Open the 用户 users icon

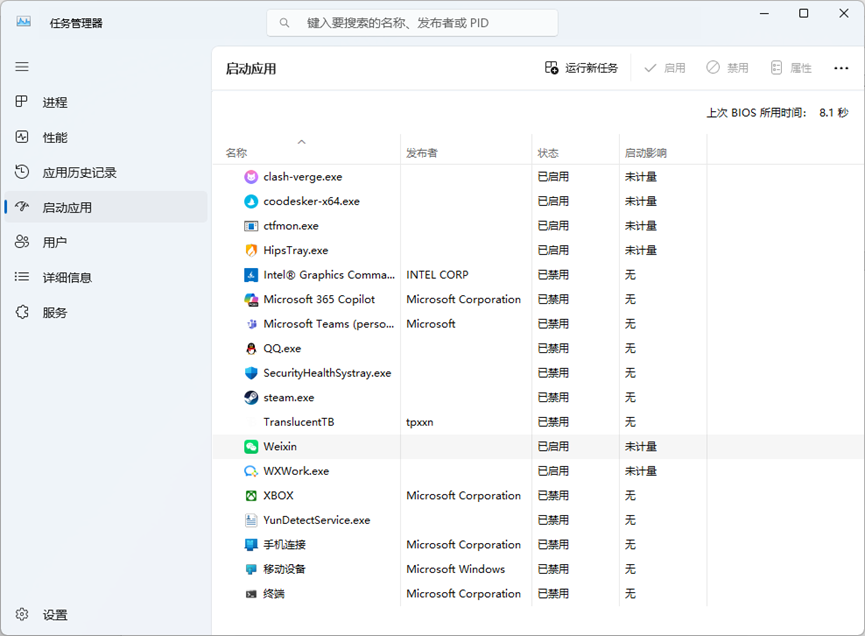(x=22, y=242)
